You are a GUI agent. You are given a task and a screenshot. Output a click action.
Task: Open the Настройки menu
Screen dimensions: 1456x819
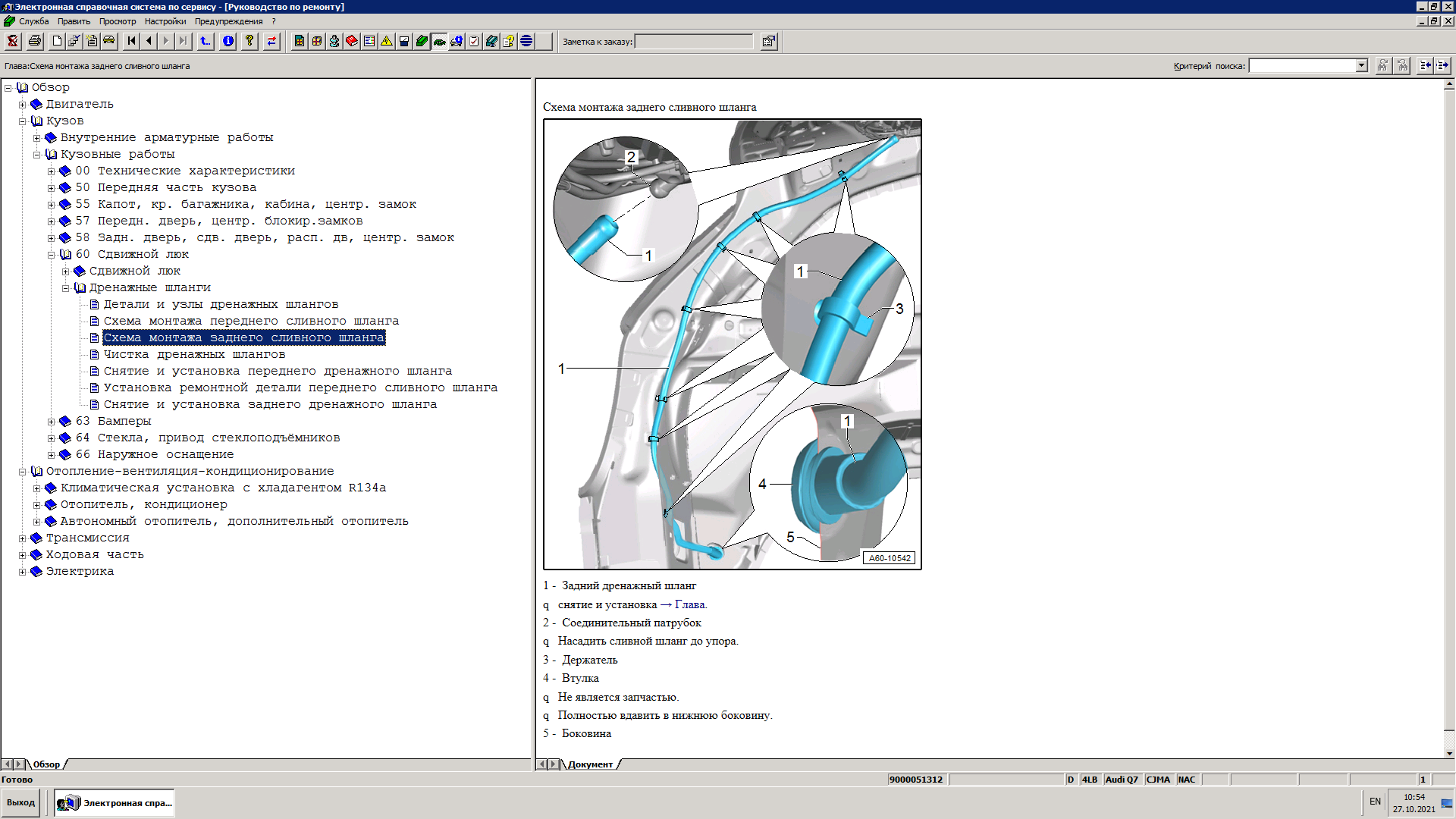(165, 21)
